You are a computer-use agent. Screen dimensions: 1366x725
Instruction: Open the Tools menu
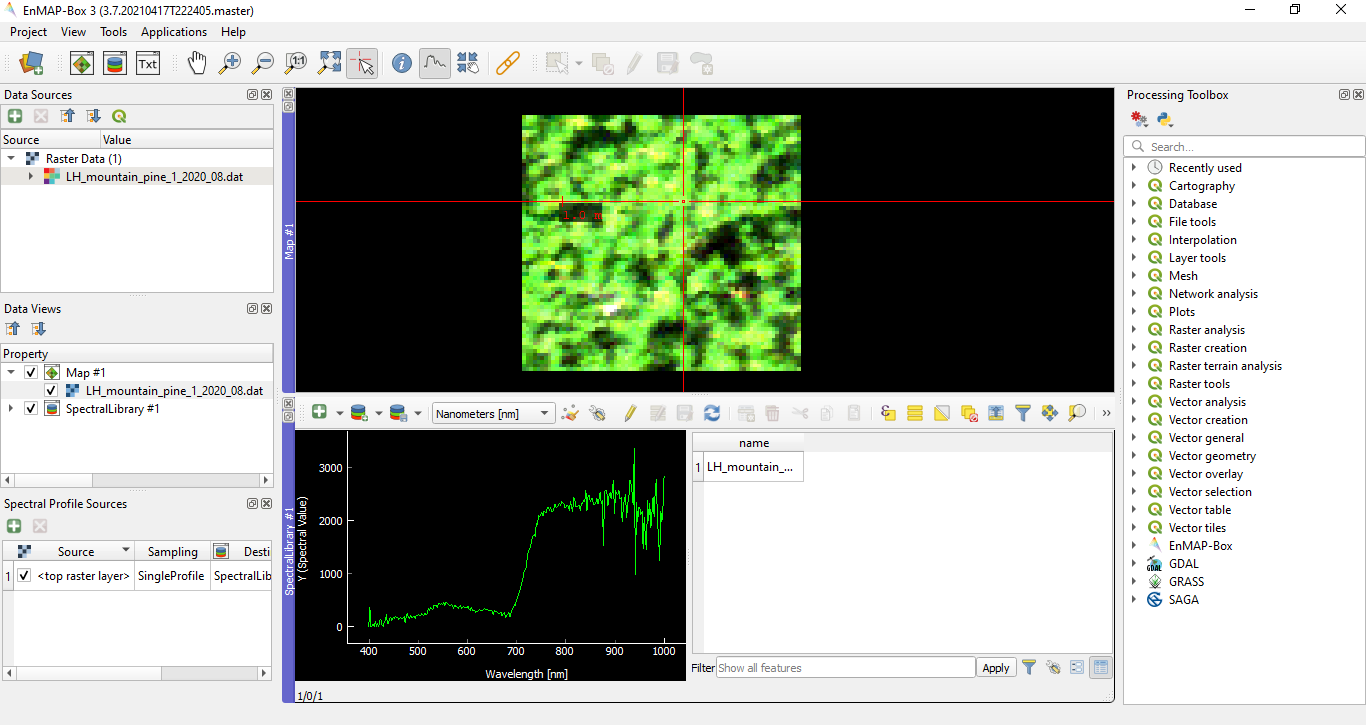pos(113,32)
